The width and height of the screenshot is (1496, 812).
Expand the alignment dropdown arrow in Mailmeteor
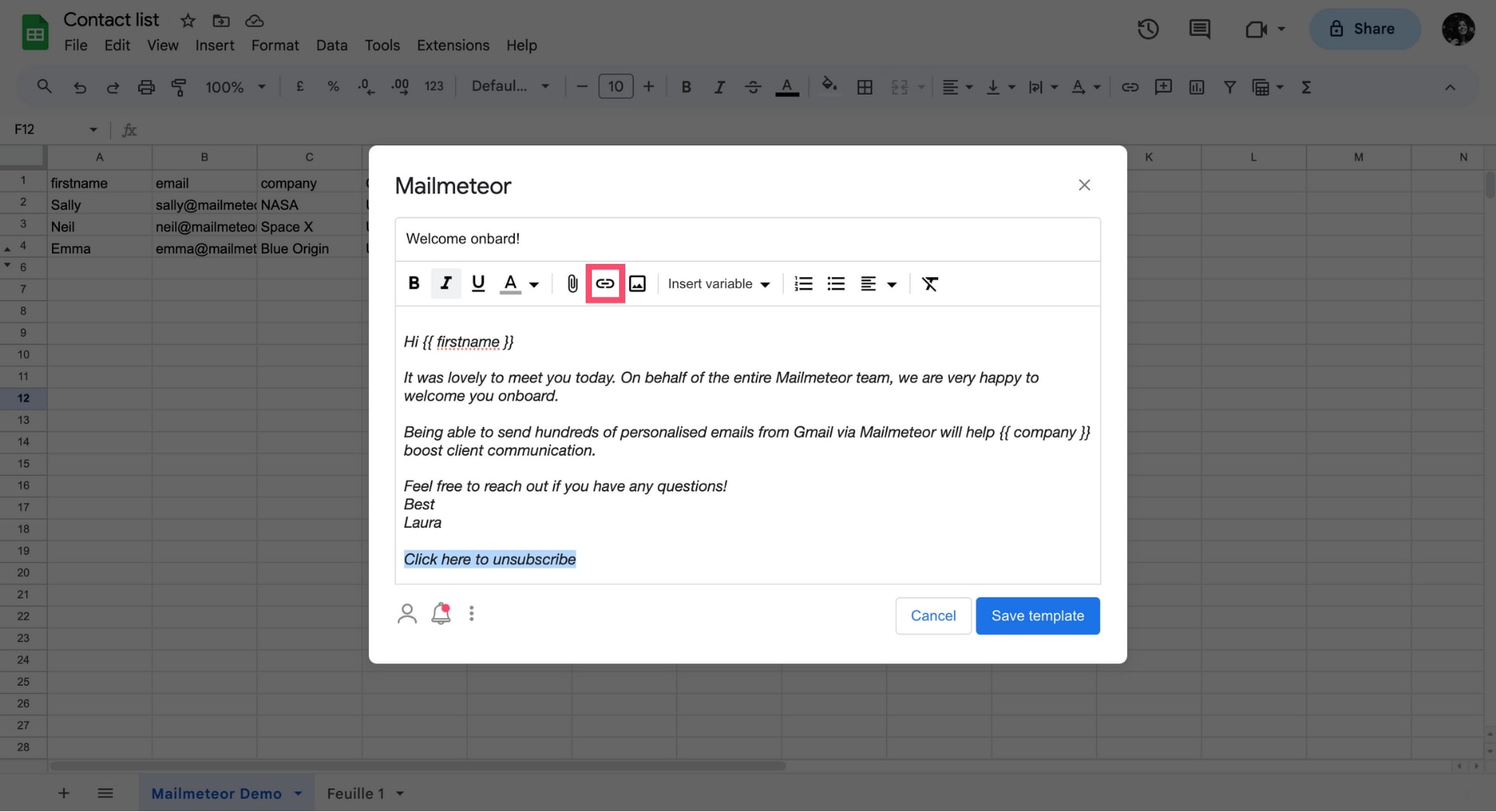[892, 285]
